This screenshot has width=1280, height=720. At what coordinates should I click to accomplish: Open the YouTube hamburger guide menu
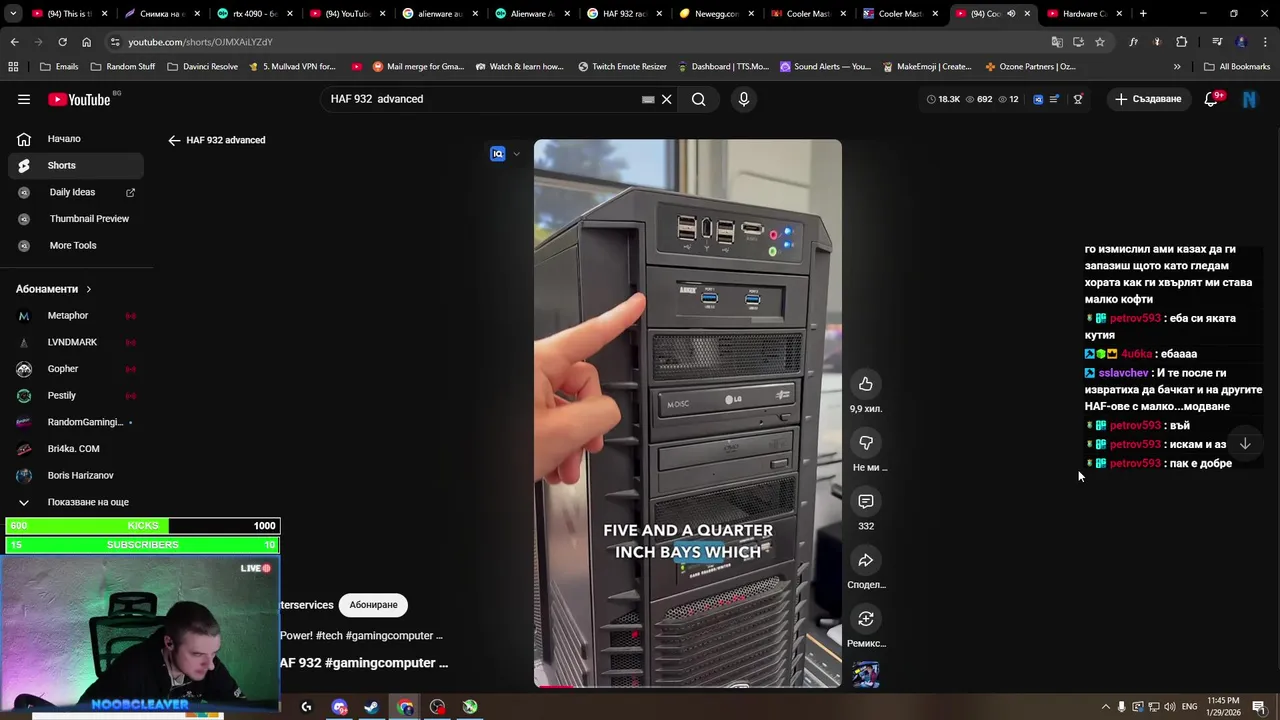(24, 99)
